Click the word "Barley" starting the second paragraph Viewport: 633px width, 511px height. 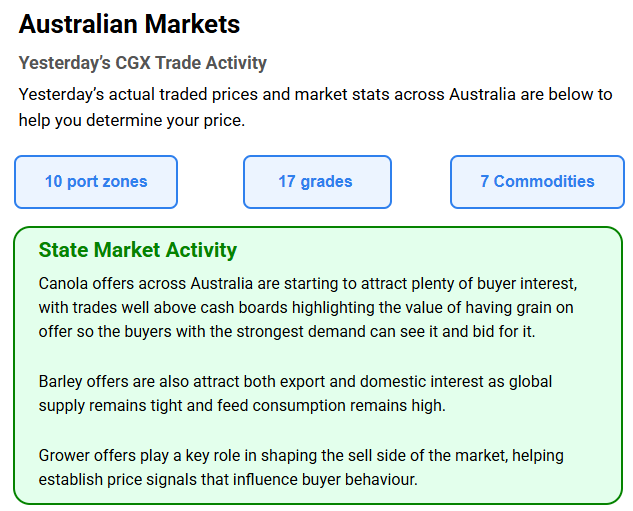pyautogui.click(x=61, y=381)
